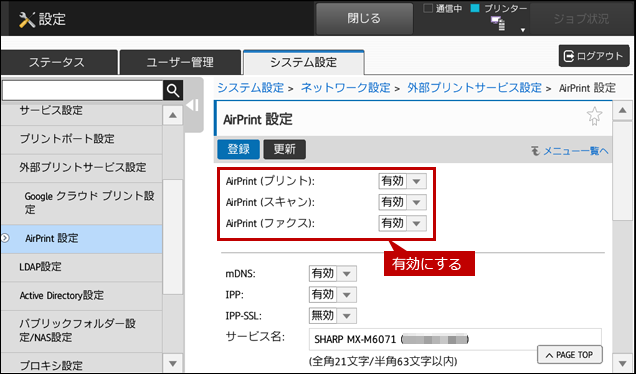Click sidebar scrollbar up arrow
Image resolution: width=636 pixels, height=374 pixels.
(x=173, y=115)
